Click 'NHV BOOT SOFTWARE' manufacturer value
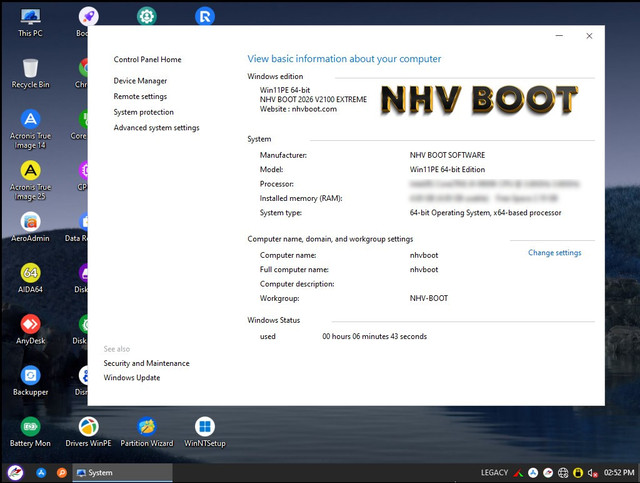This screenshot has height=483, width=640. click(447, 155)
